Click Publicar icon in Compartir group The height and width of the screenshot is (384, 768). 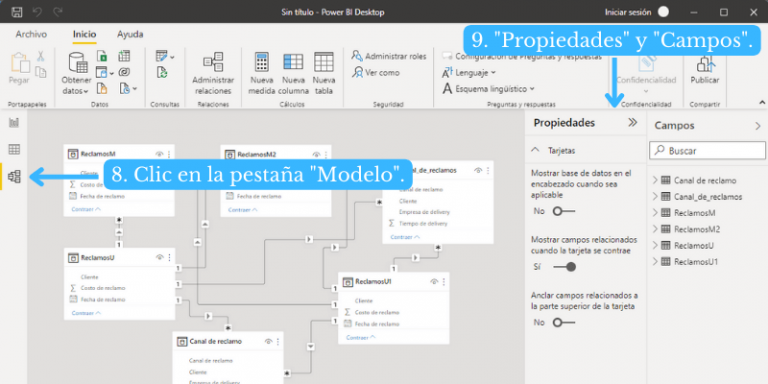[705, 64]
